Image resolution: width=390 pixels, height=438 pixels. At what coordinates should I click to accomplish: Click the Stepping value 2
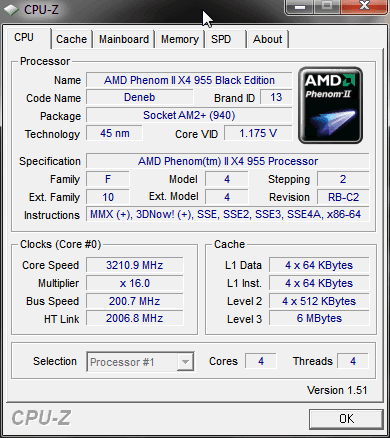point(343,179)
